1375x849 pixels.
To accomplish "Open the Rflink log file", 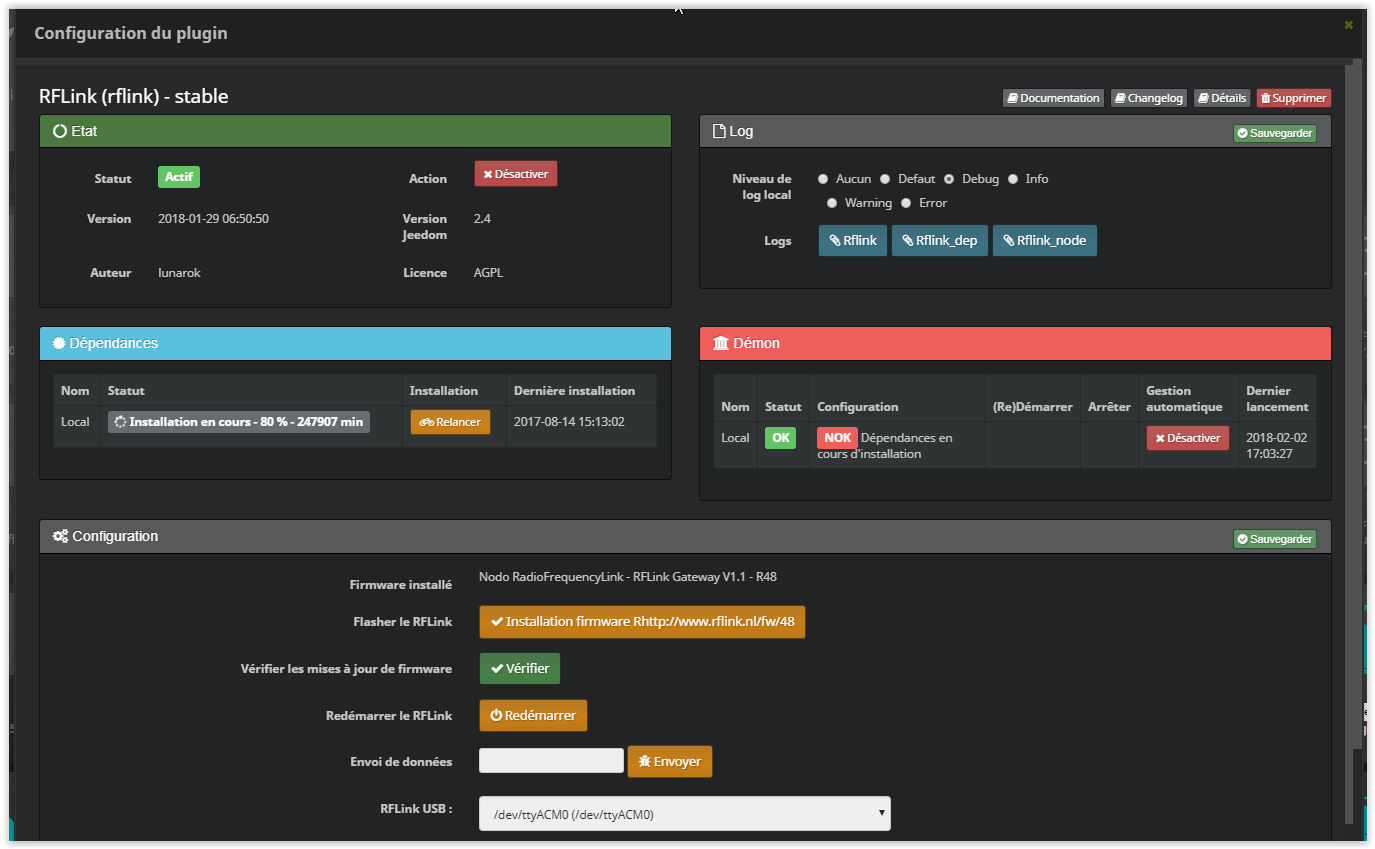I will coord(853,241).
